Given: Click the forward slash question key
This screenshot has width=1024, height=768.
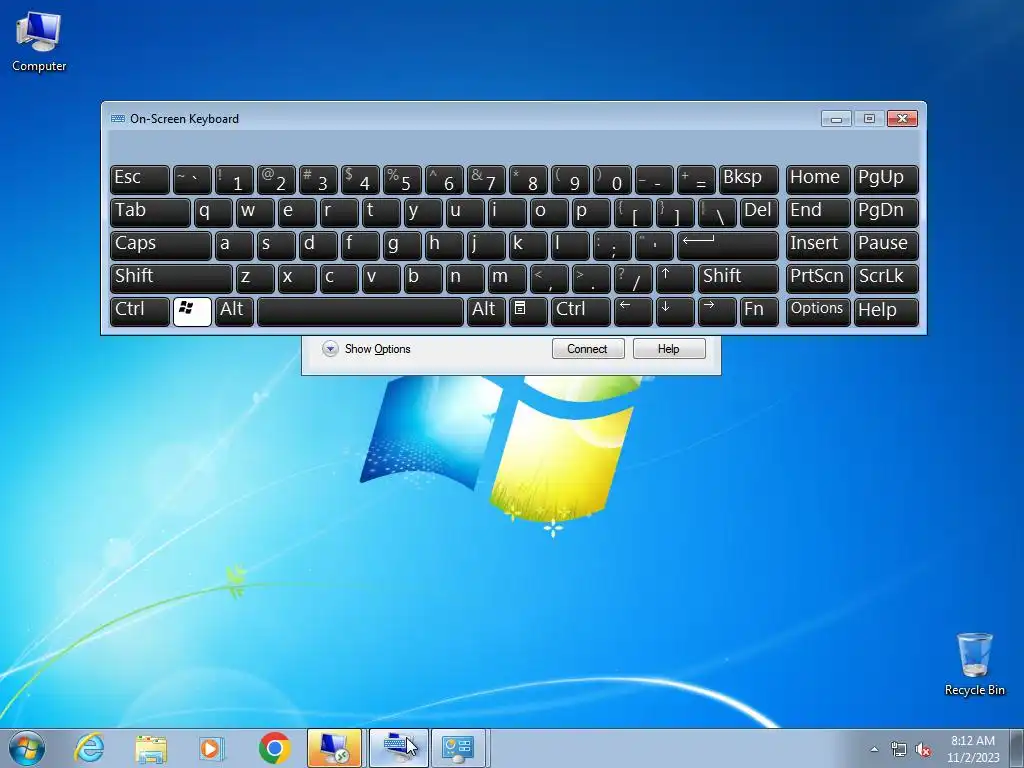Looking at the screenshot, I should coord(633,278).
